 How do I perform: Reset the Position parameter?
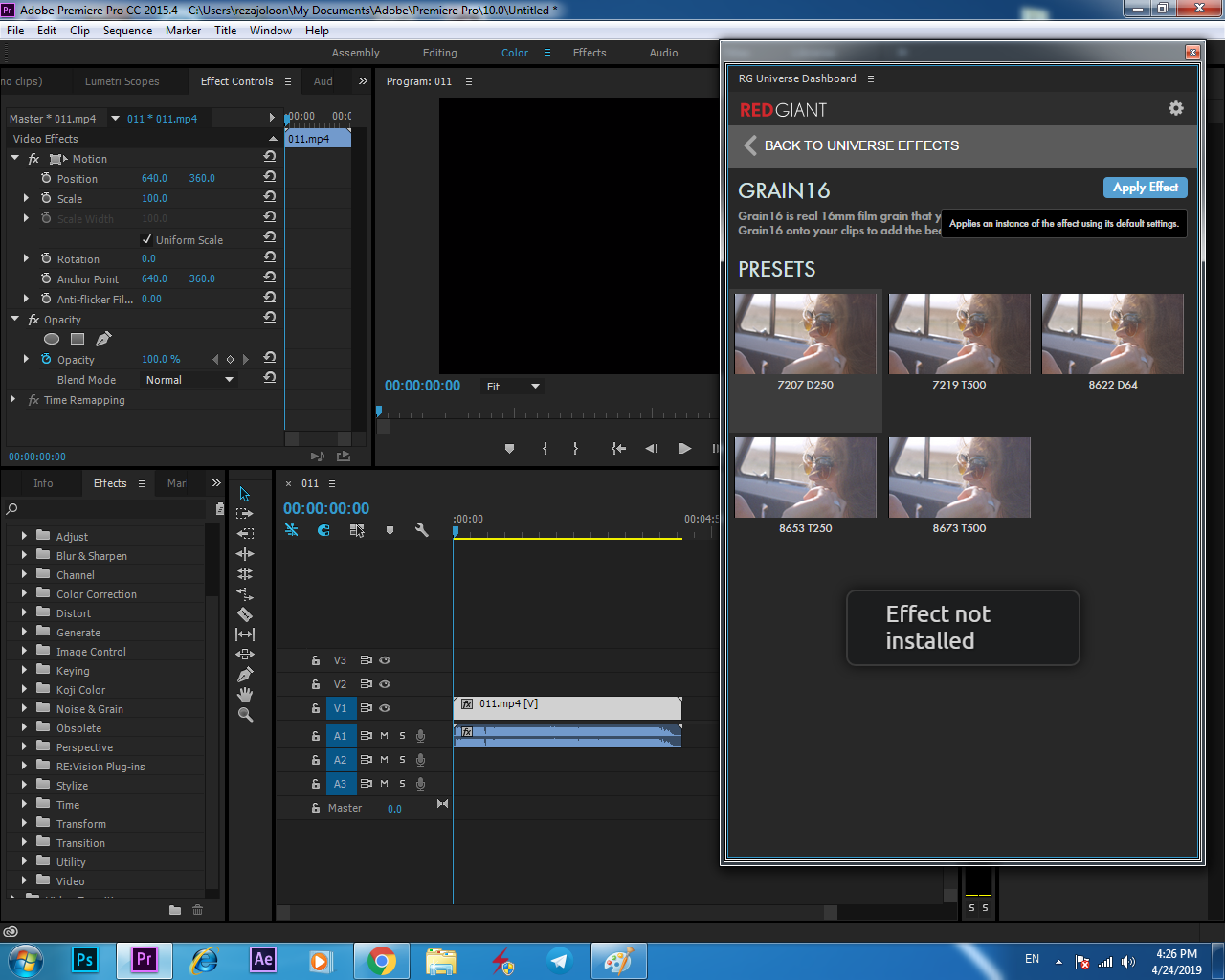(270, 177)
